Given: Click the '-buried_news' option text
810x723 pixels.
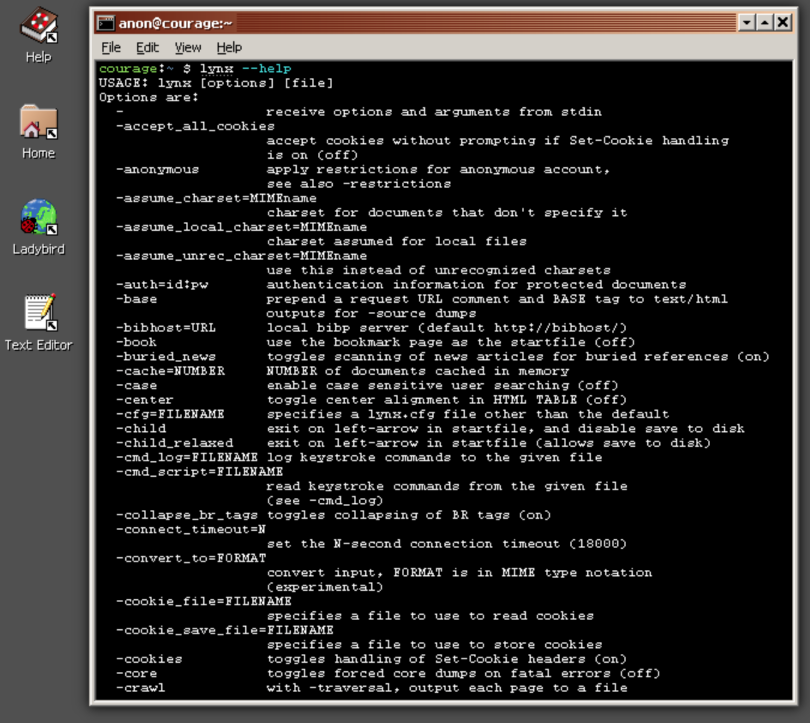Looking at the screenshot, I should coord(166,356).
